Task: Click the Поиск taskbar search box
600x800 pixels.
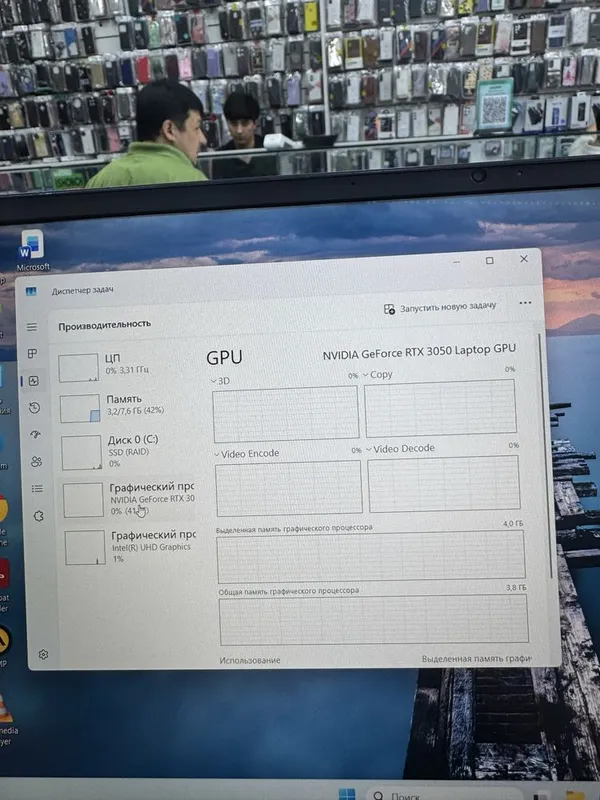Action: (x=443, y=795)
